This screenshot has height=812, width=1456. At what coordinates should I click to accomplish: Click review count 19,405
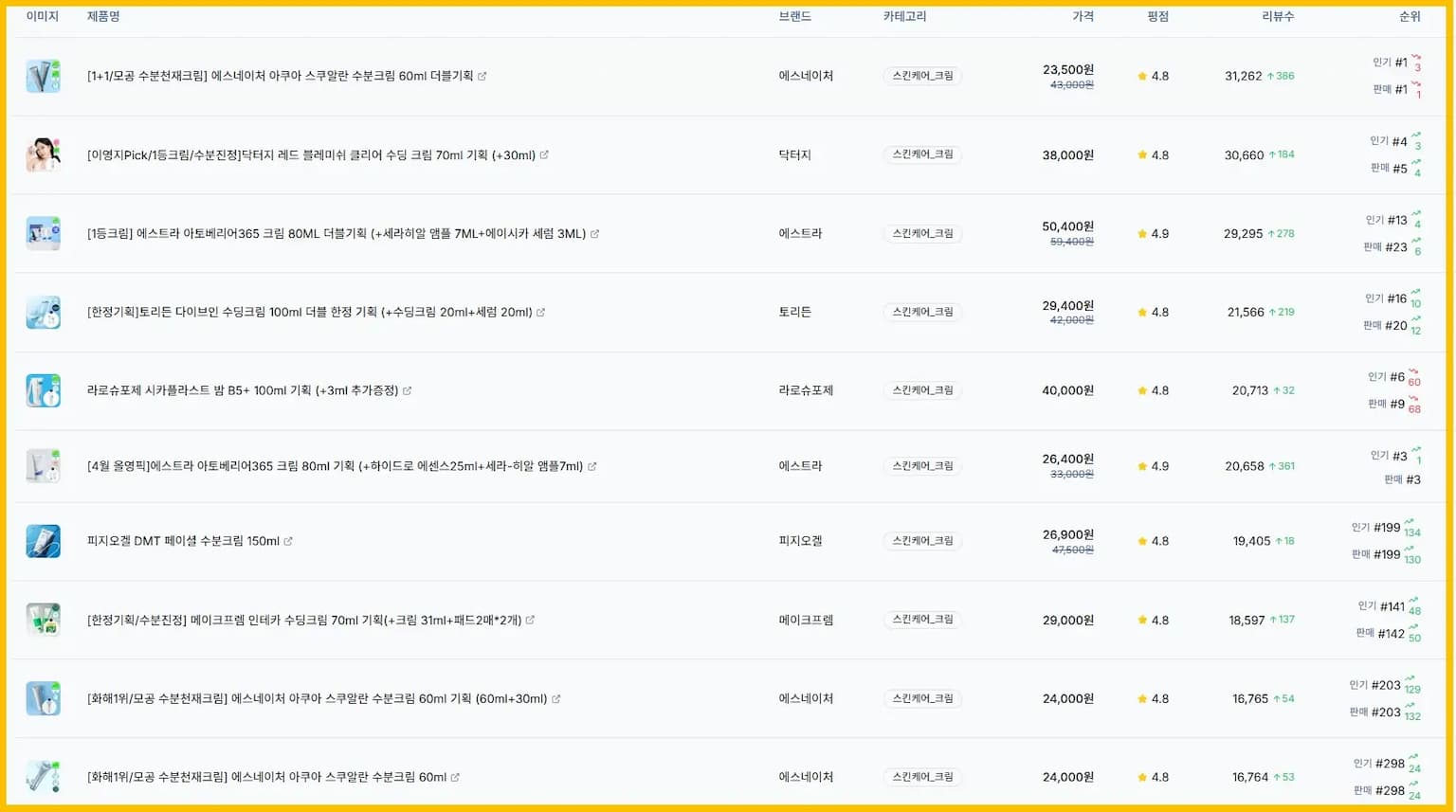pyautogui.click(x=1251, y=541)
